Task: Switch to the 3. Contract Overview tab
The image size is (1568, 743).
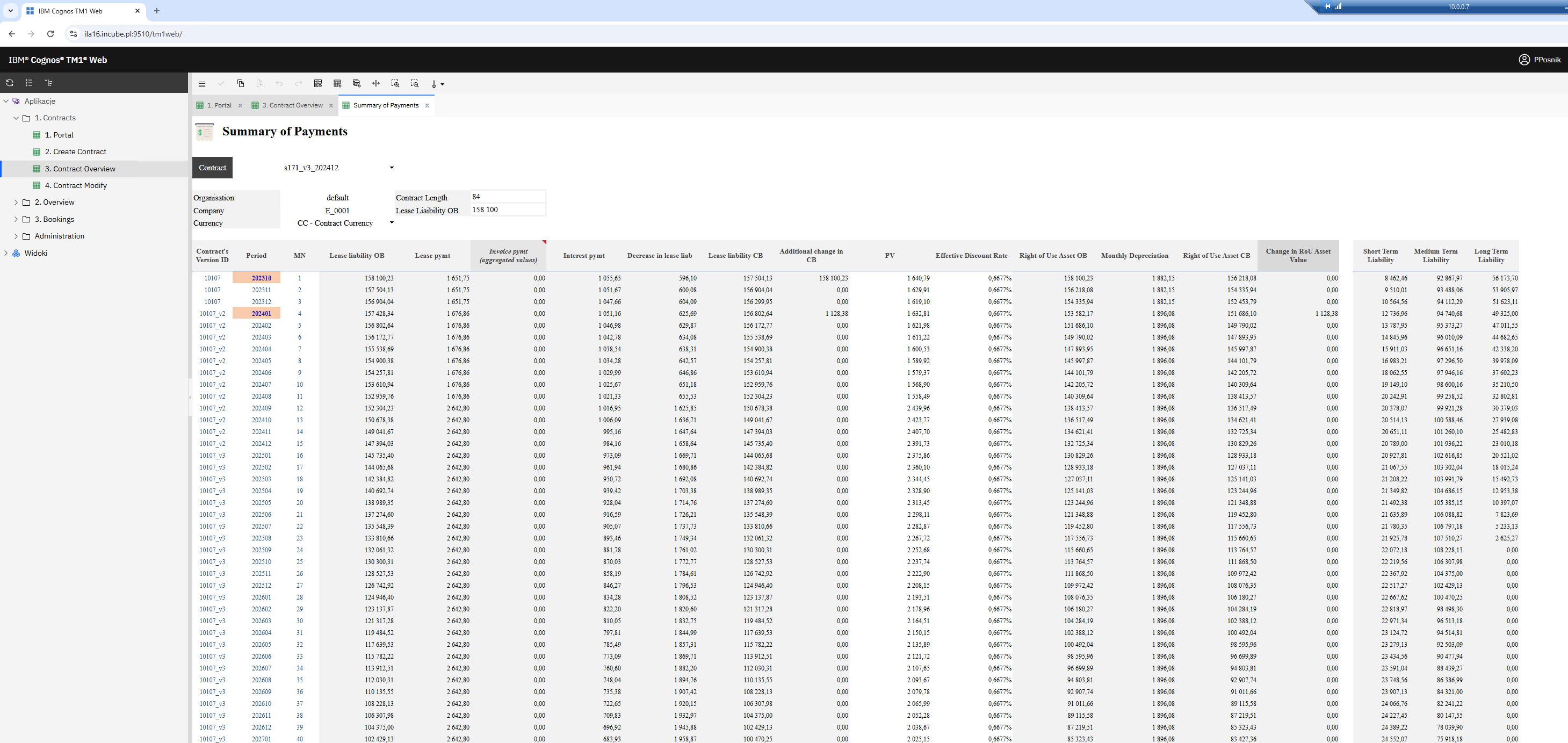Action: click(292, 105)
